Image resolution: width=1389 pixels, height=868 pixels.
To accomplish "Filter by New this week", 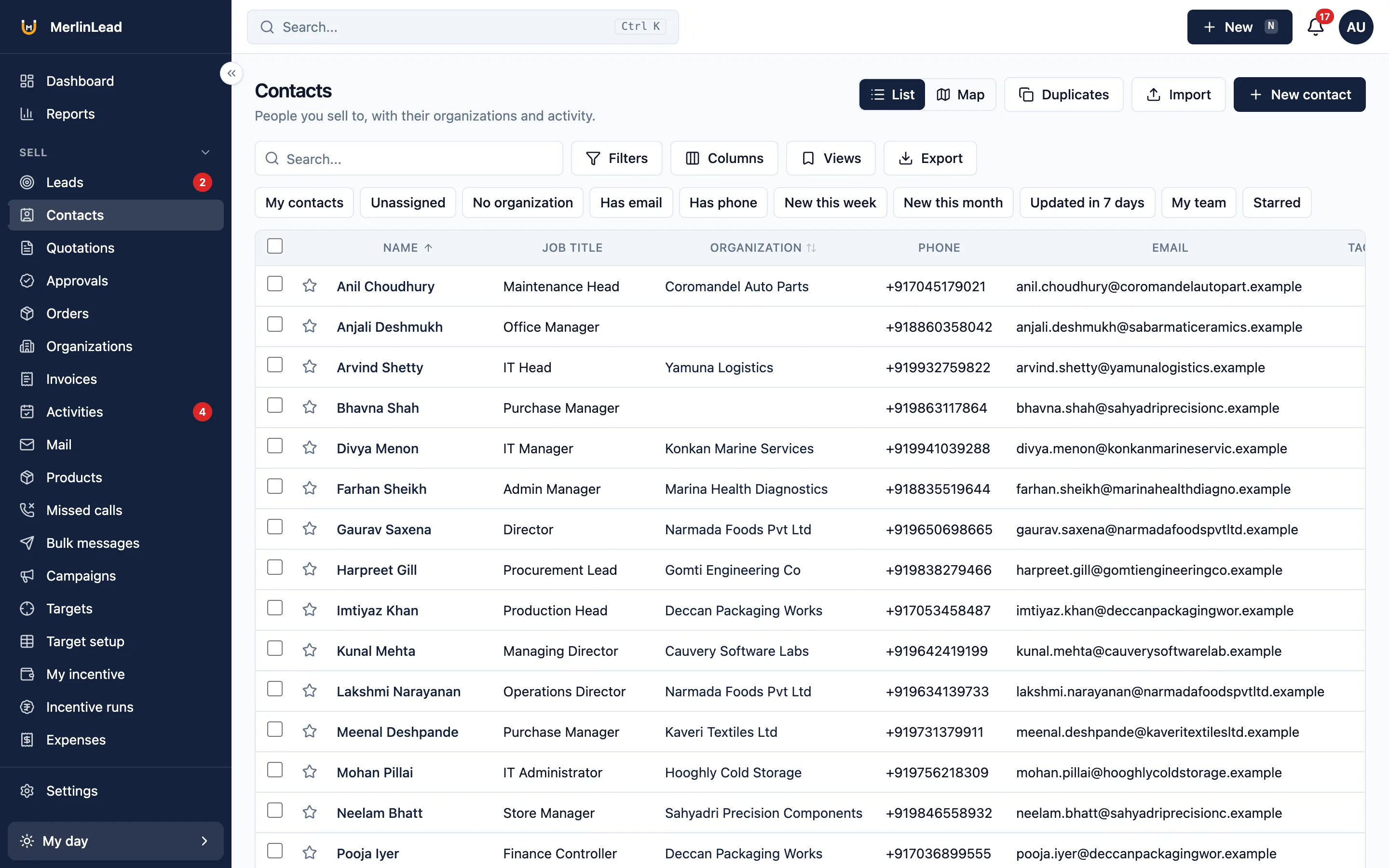I will [830, 203].
